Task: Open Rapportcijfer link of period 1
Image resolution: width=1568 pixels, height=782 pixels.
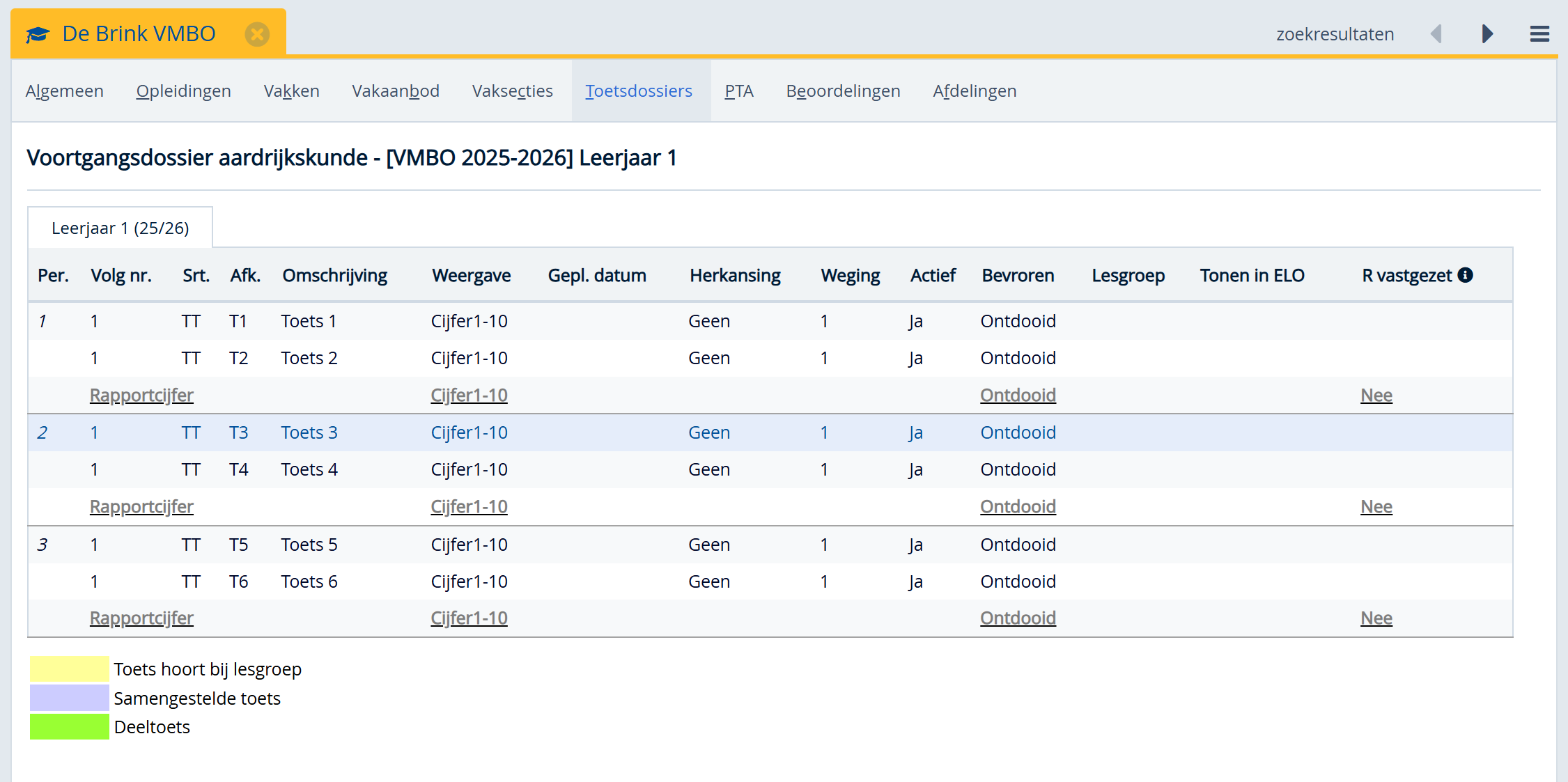Action: (141, 396)
